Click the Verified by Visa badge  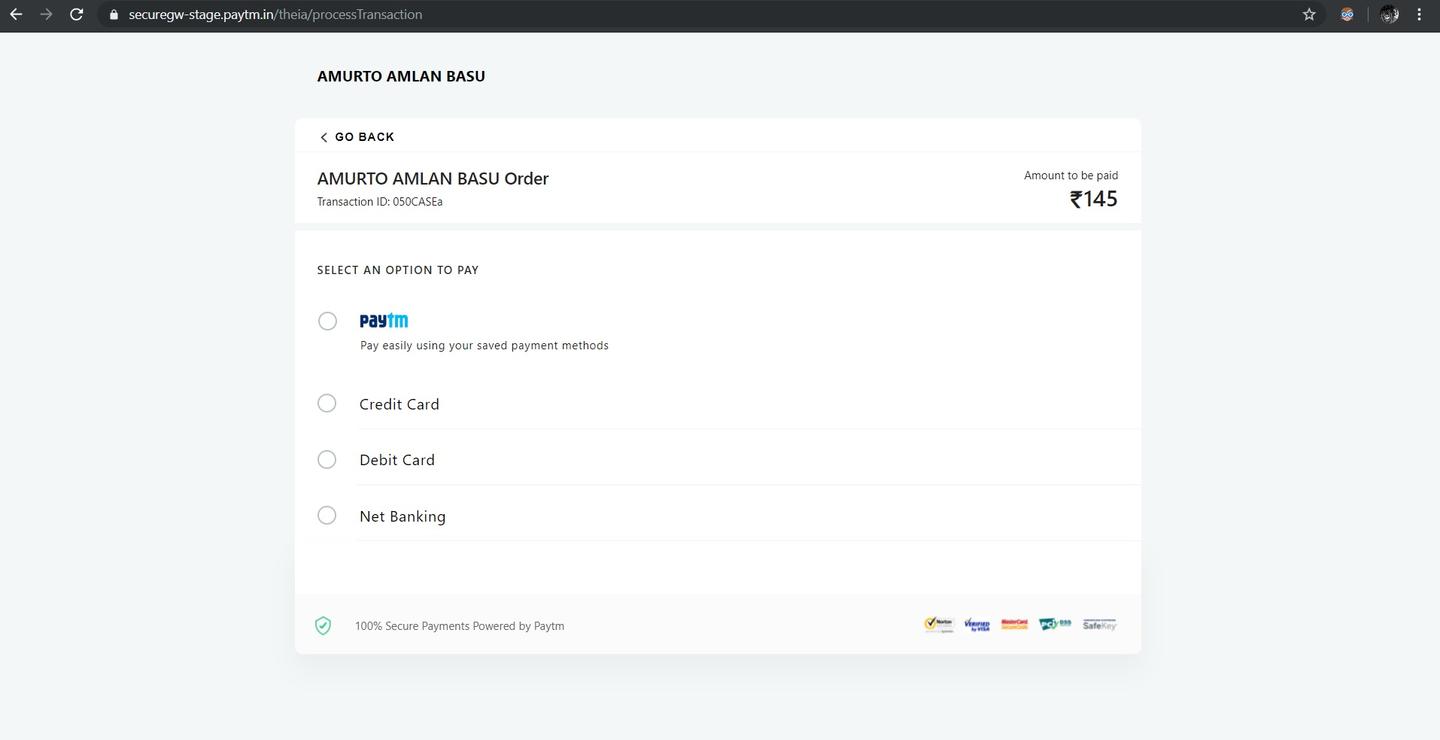977,625
